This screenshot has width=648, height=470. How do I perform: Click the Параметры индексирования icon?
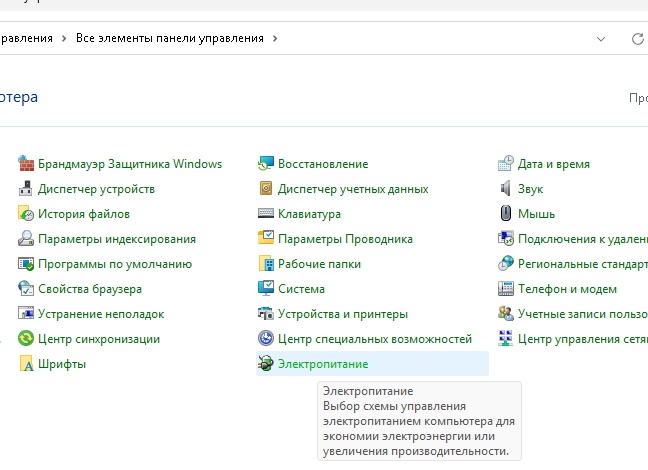coord(26,239)
